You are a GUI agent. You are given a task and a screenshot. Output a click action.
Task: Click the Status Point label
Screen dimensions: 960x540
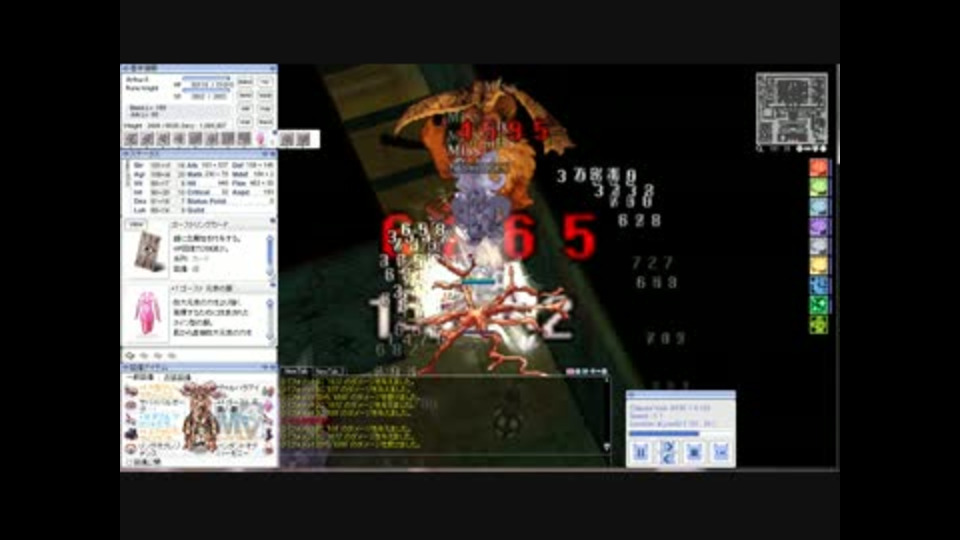tap(206, 201)
